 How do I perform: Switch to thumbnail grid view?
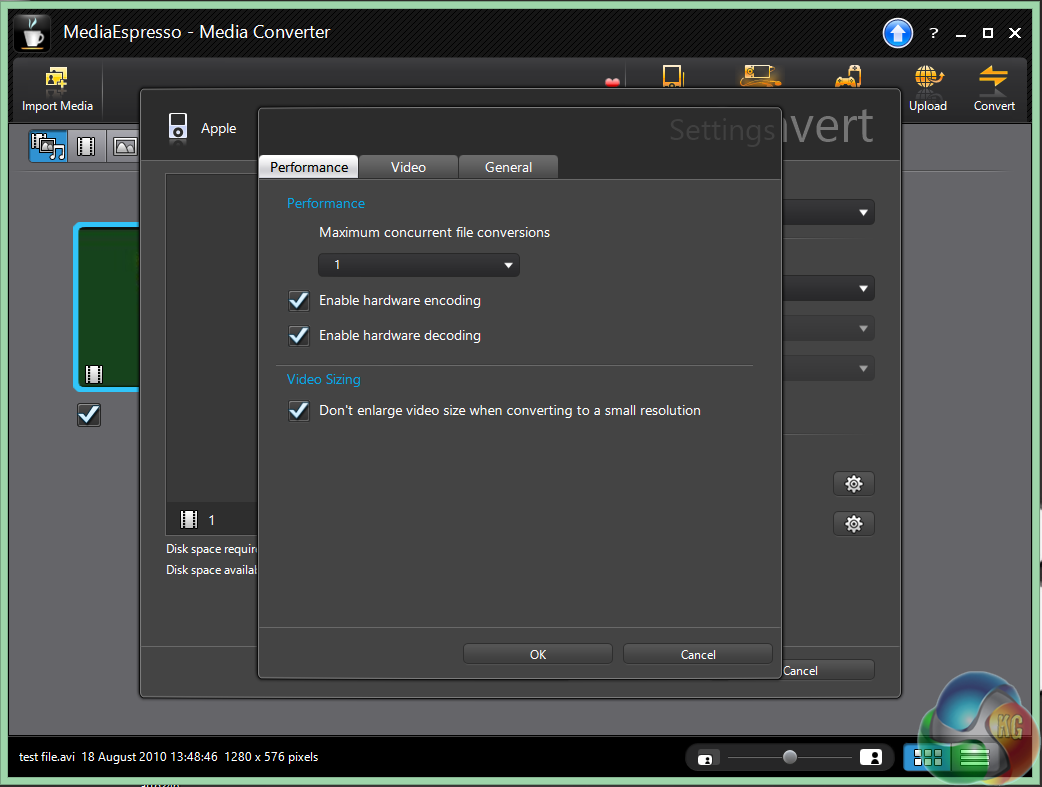point(927,758)
